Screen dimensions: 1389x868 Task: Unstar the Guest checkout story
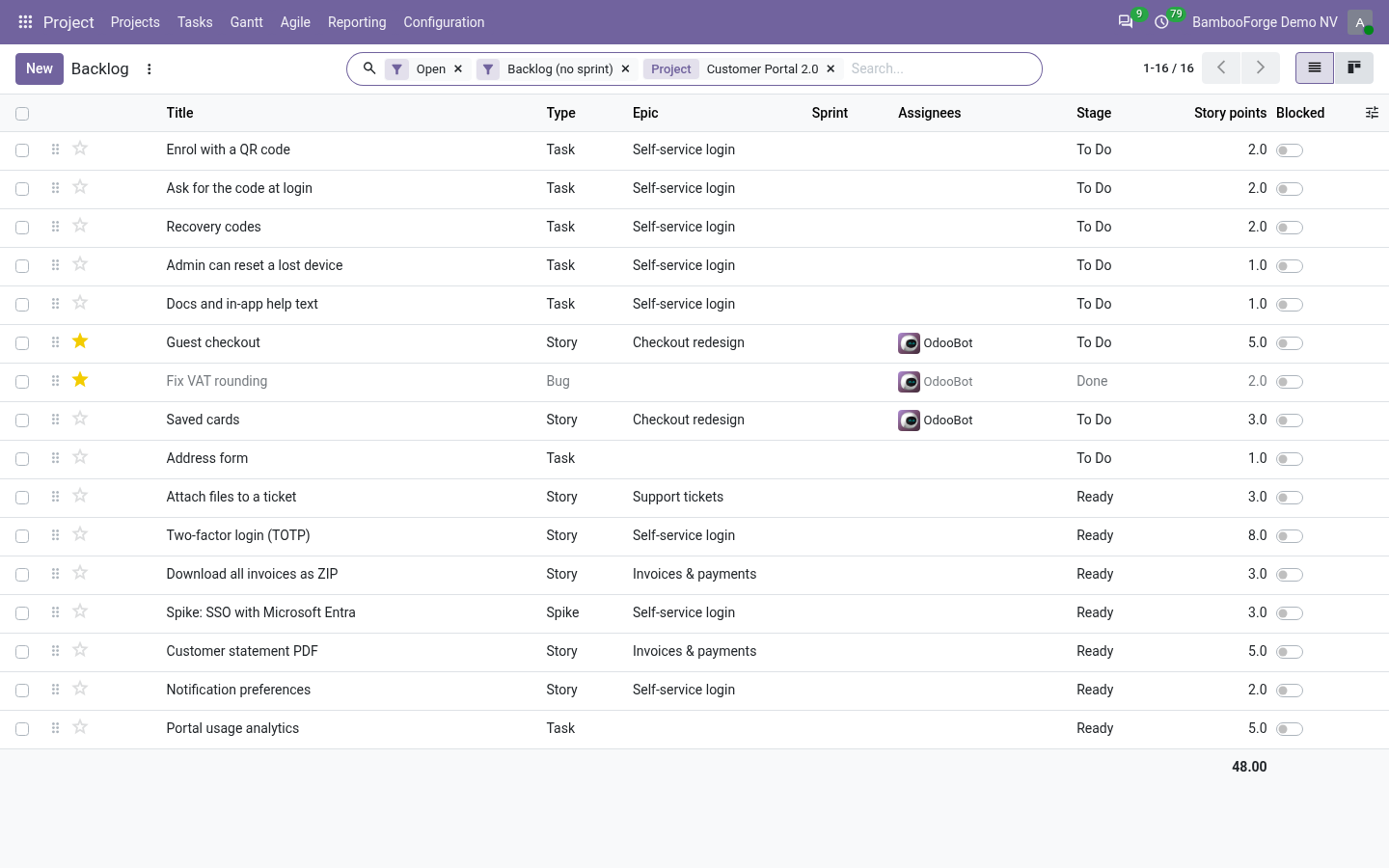point(80,341)
